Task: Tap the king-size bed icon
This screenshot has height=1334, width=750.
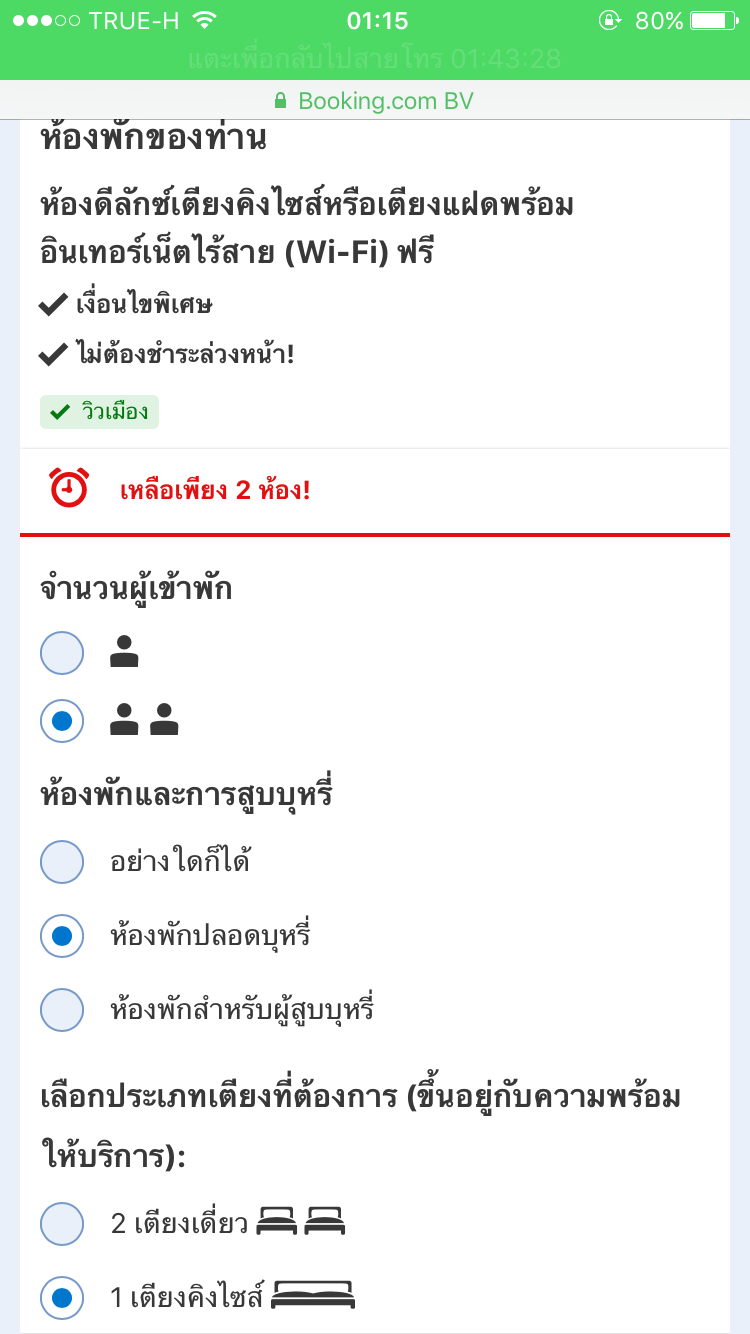Action: pyautogui.click(x=313, y=1296)
